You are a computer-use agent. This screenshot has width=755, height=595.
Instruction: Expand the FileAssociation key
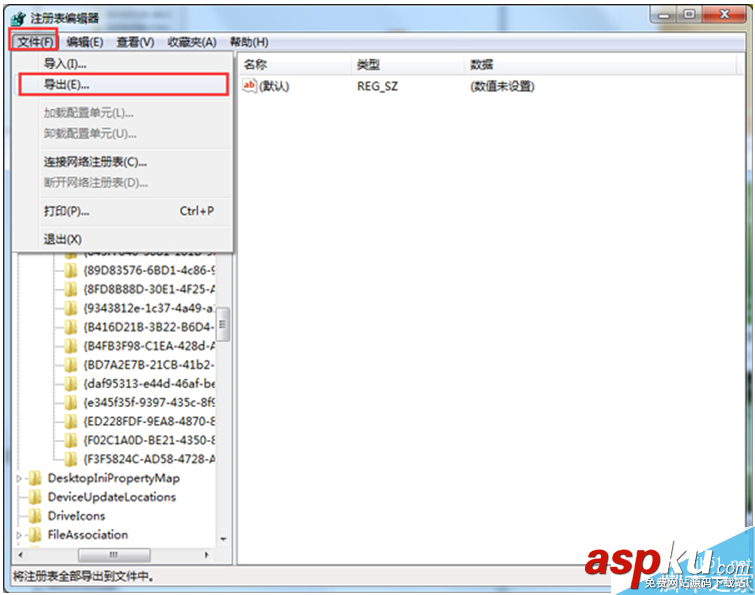click(19, 535)
